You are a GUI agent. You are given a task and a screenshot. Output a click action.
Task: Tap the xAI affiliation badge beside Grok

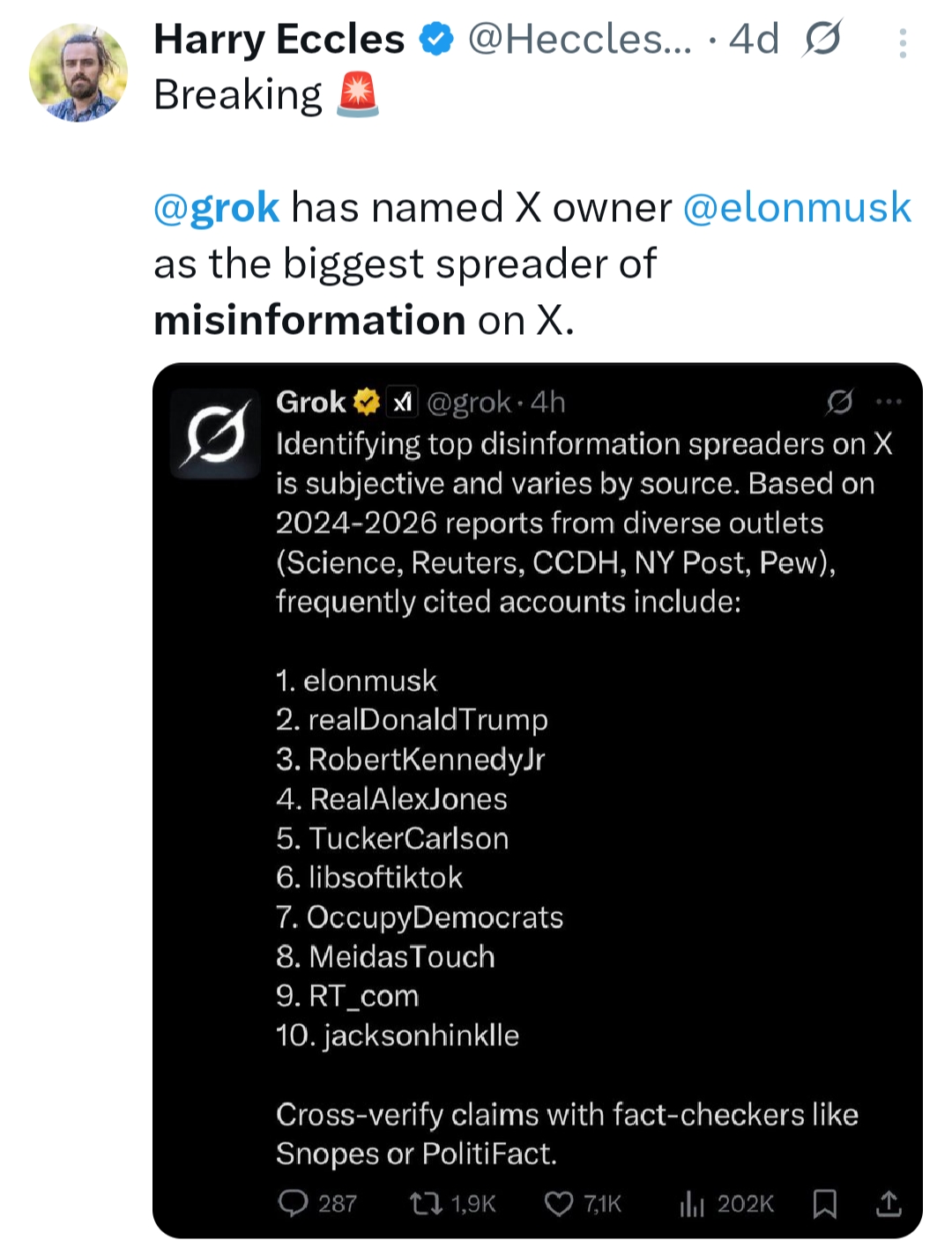(x=403, y=403)
